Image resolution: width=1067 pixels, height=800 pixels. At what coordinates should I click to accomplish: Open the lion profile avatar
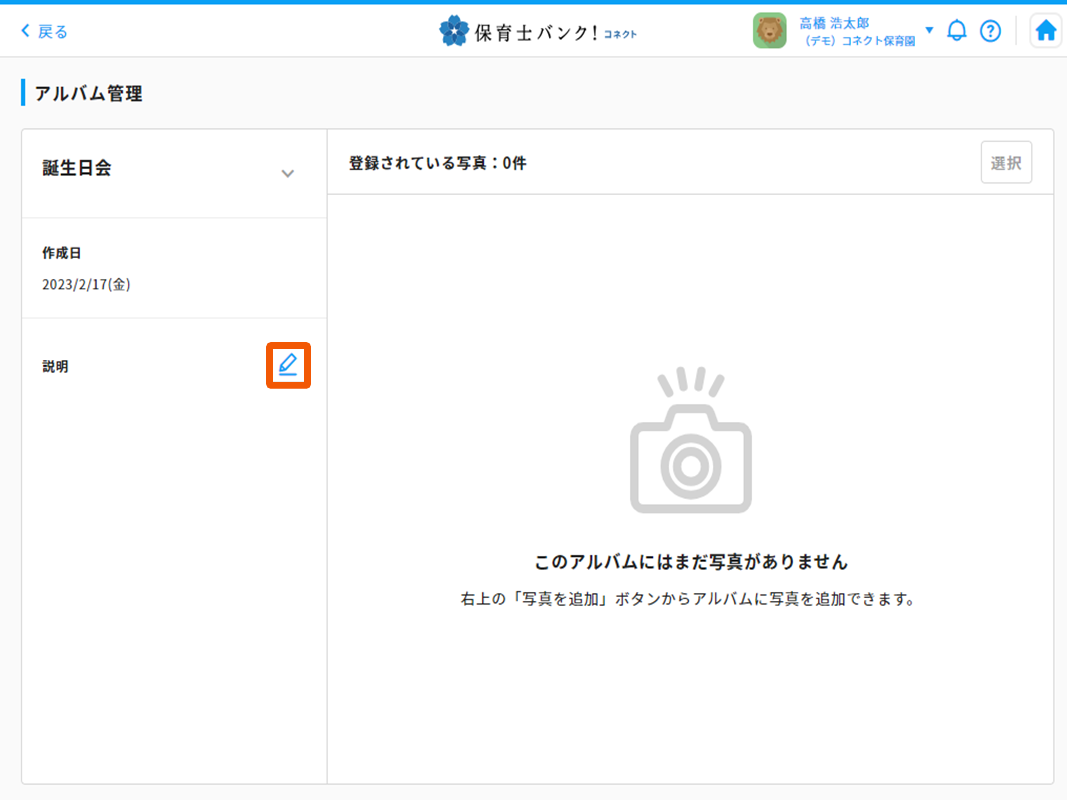point(770,30)
